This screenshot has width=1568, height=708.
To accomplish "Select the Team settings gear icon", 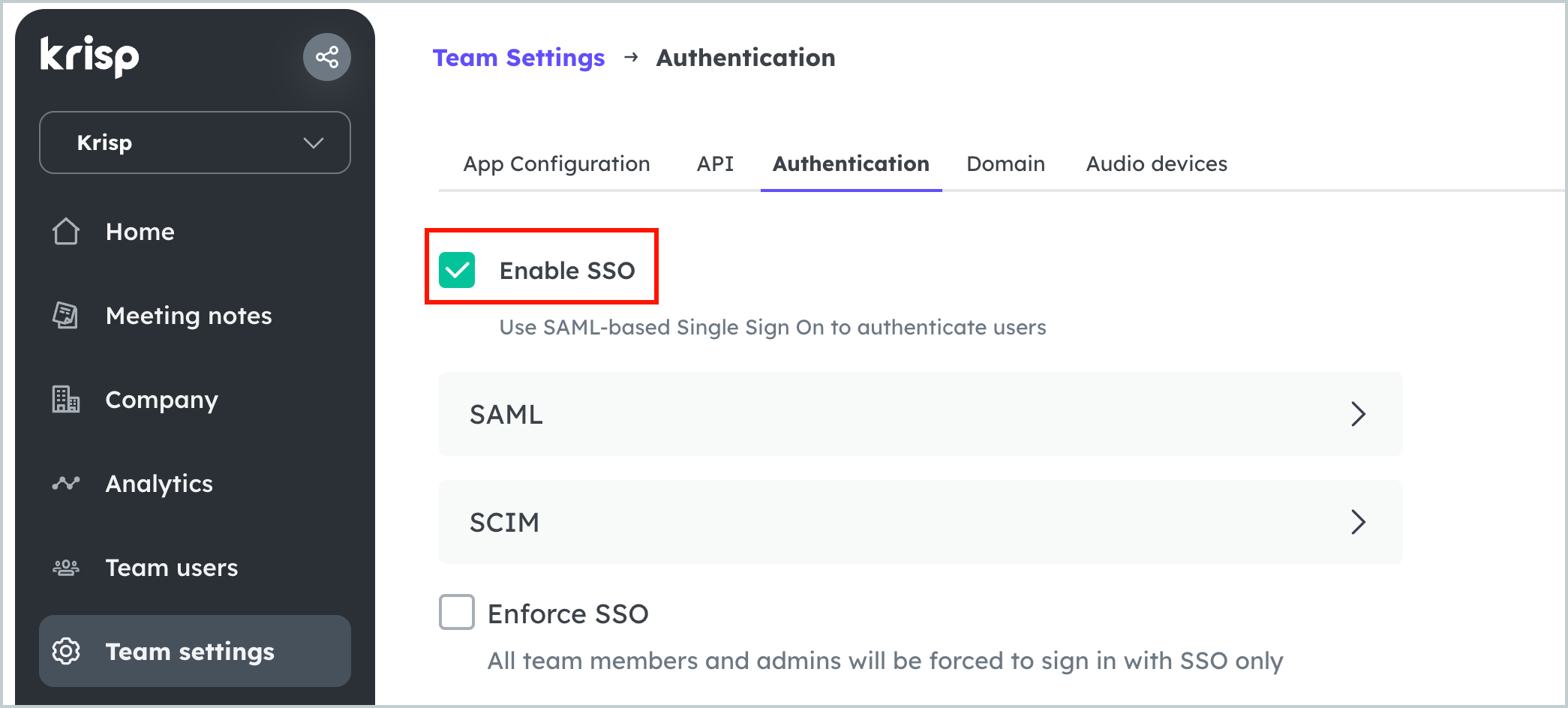I will (66, 651).
